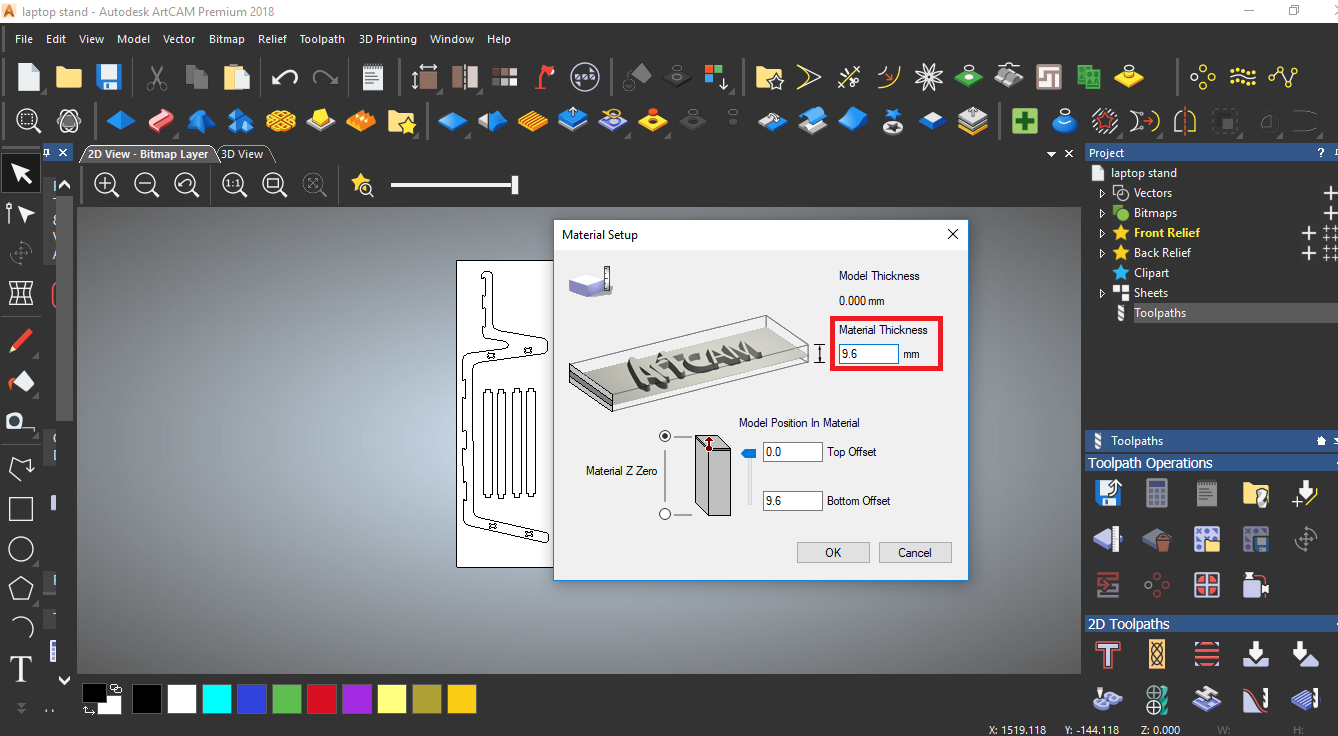Click the Save Toolpaths icon

(x=1108, y=493)
